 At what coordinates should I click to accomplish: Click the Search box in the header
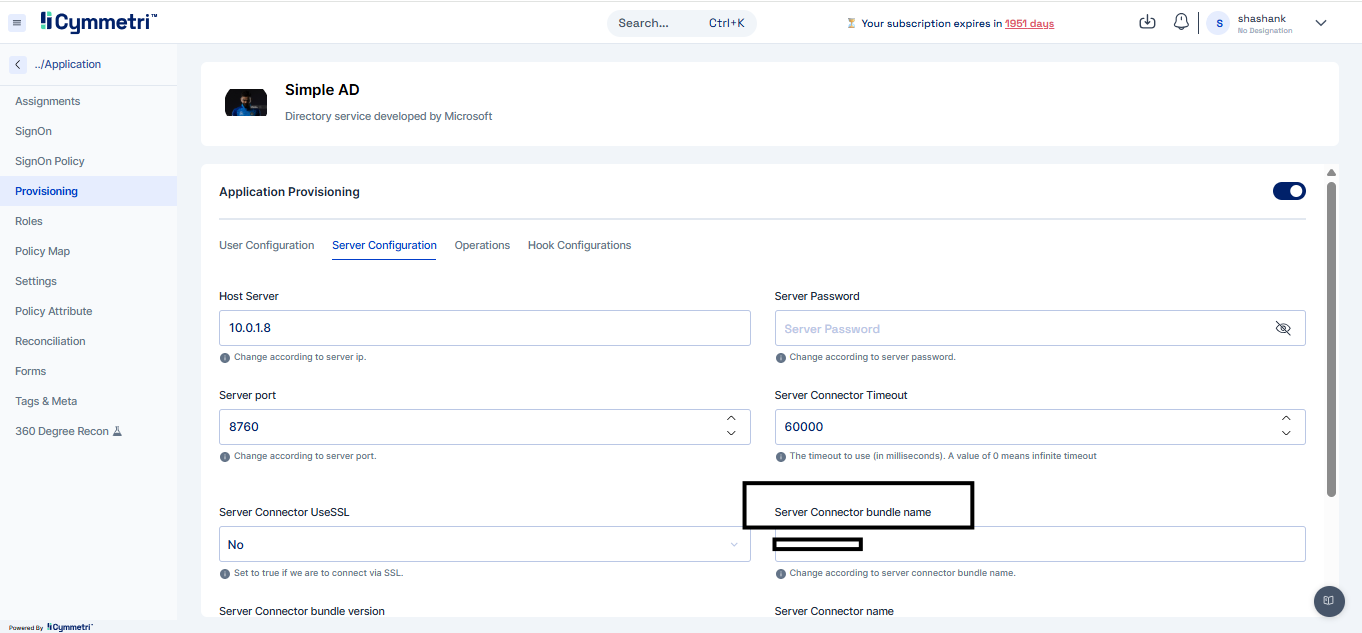681,23
